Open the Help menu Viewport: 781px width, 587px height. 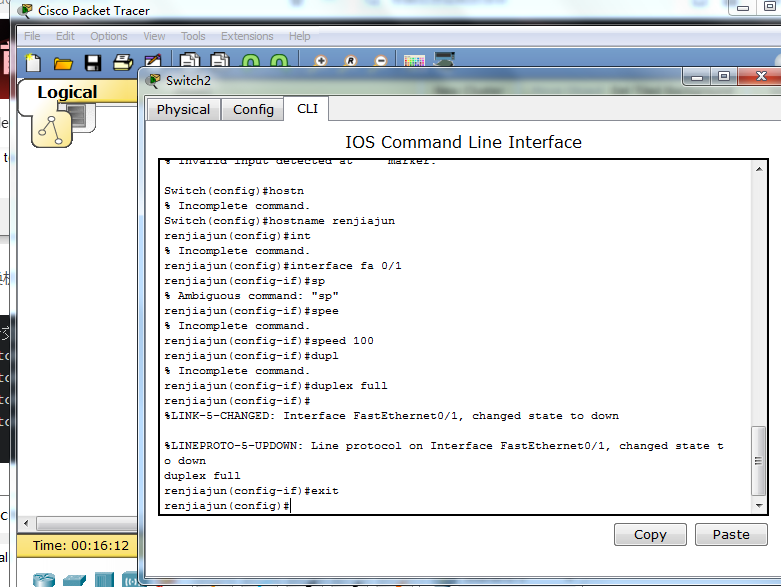click(x=299, y=36)
